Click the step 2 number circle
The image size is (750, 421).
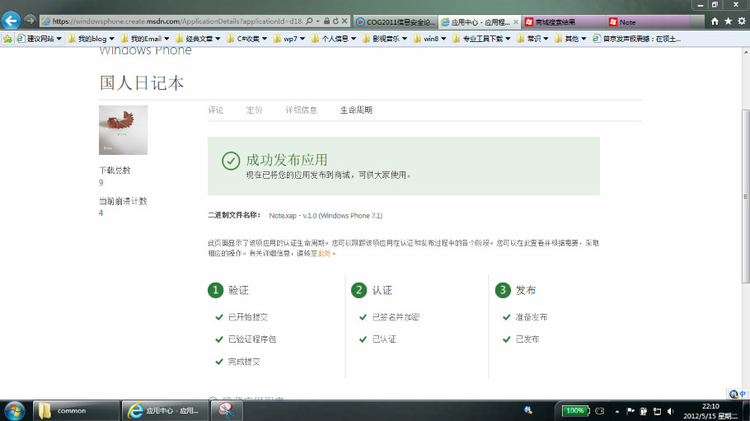point(359,290)
